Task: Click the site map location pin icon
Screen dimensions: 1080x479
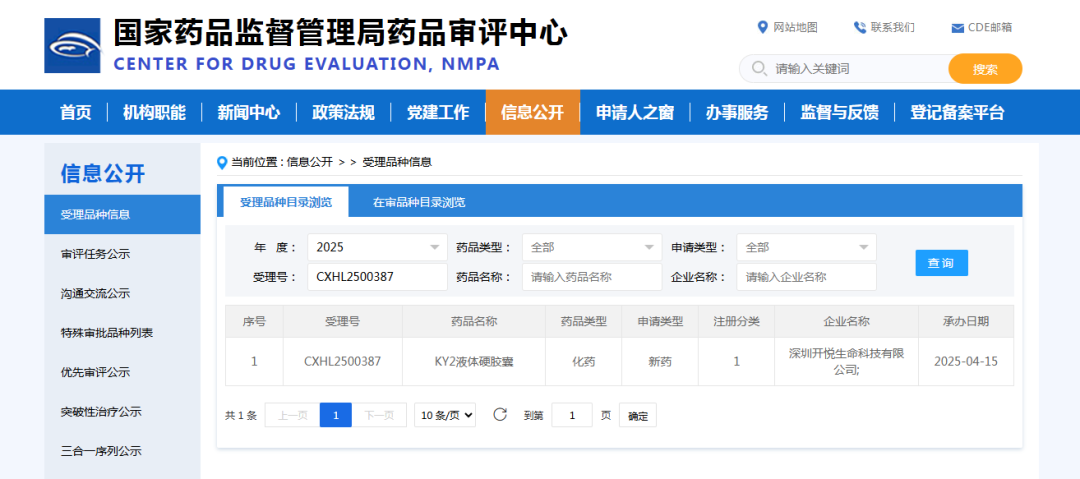Action: [x=762, y=27]
